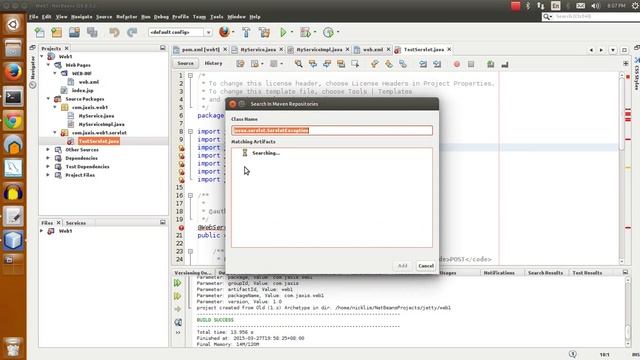This screenshot has height=360, width=640.
Task: Click the Redo arrow icon
Action: [132, 32]
